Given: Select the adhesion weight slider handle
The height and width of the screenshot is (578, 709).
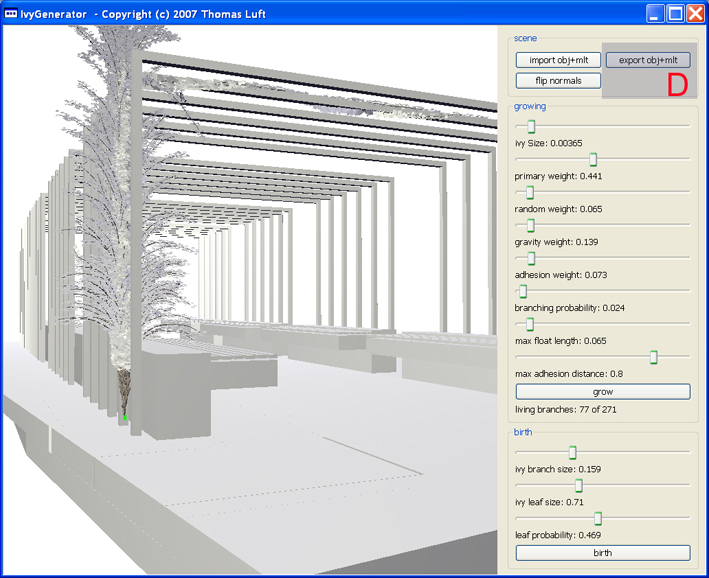Looking at the screenshot, I should 531,258.
